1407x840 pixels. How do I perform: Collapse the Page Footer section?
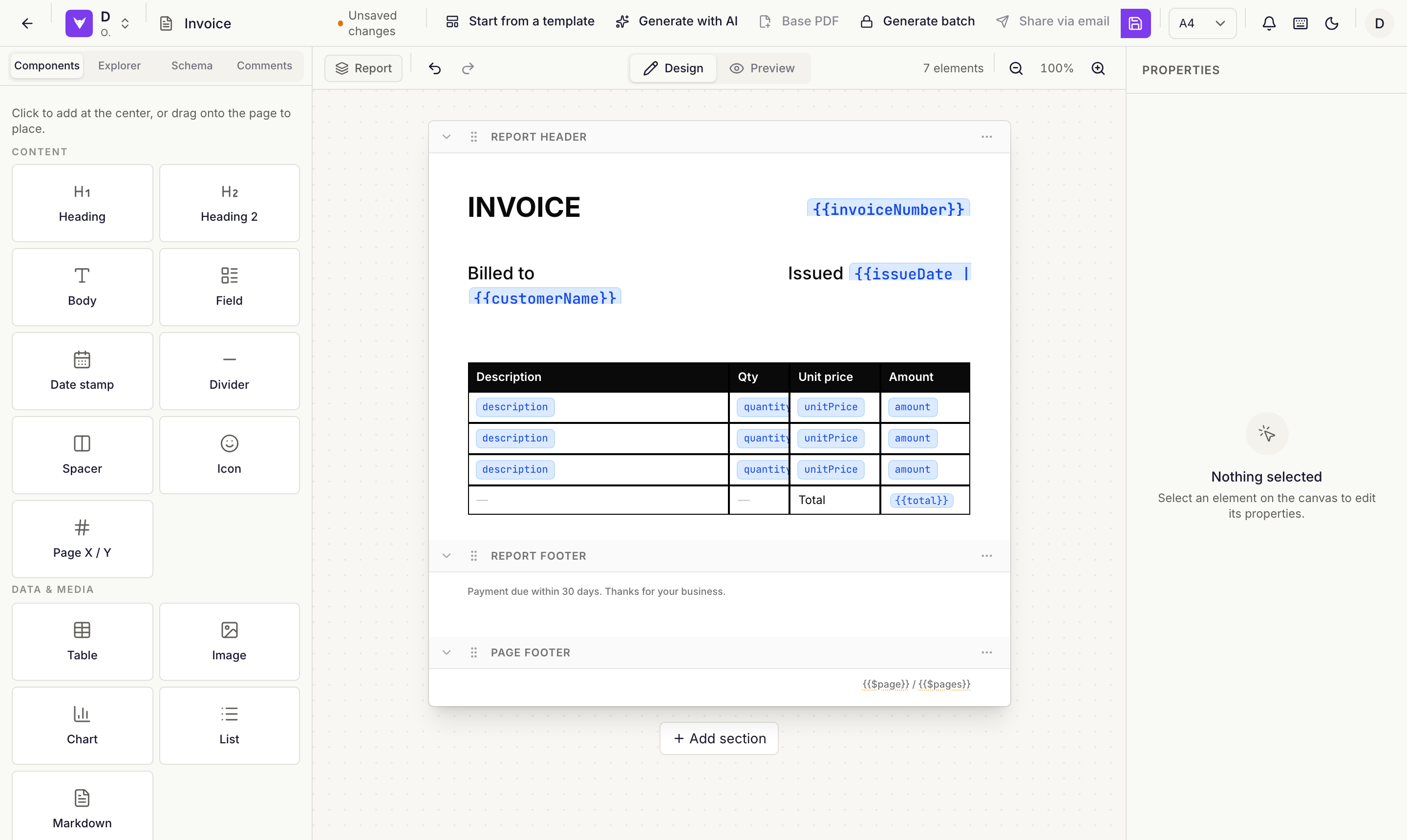pos(447,652)
